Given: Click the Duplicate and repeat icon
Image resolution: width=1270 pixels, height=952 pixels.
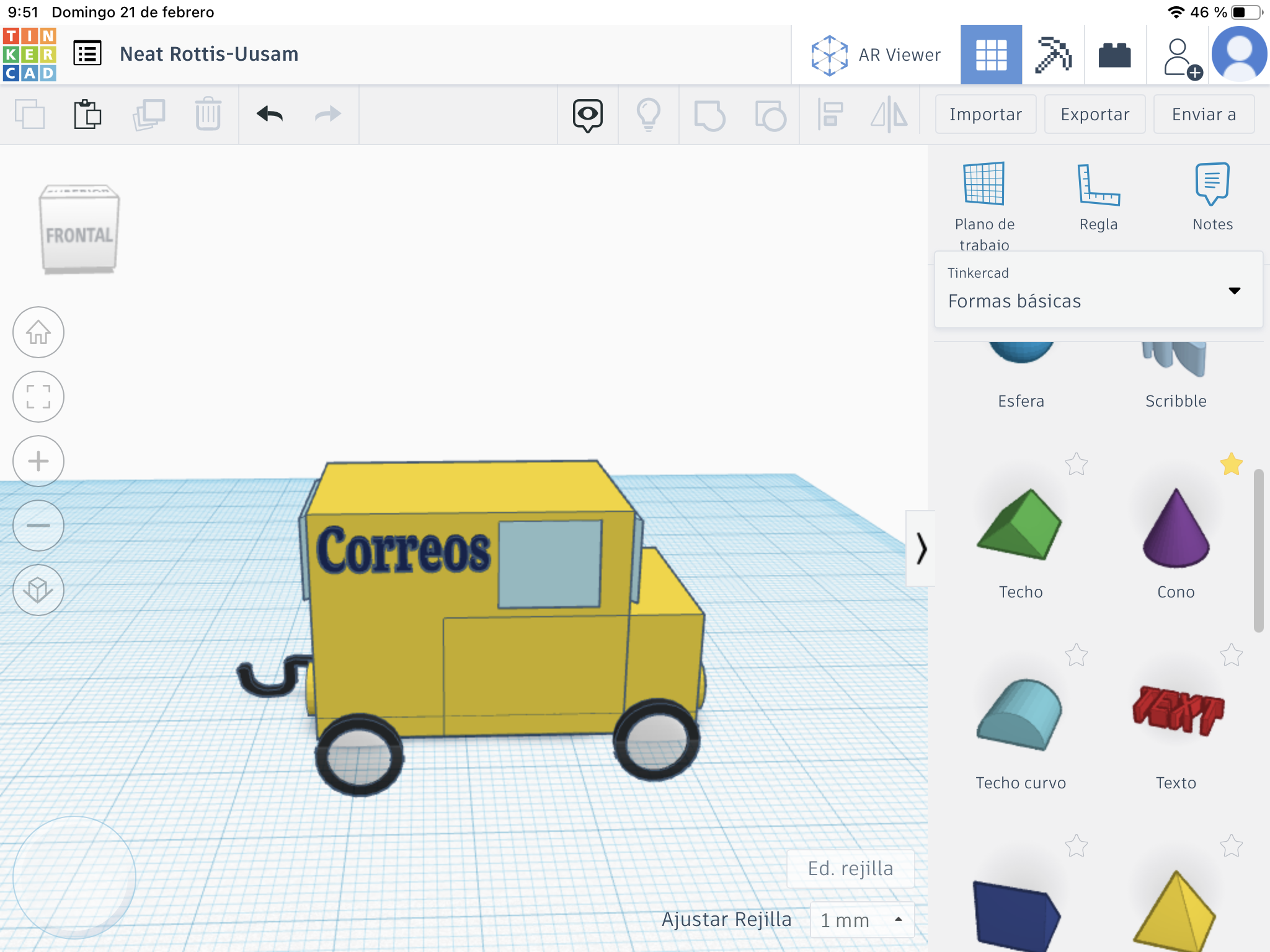Looking at the screenshot, I should point(148,114).
